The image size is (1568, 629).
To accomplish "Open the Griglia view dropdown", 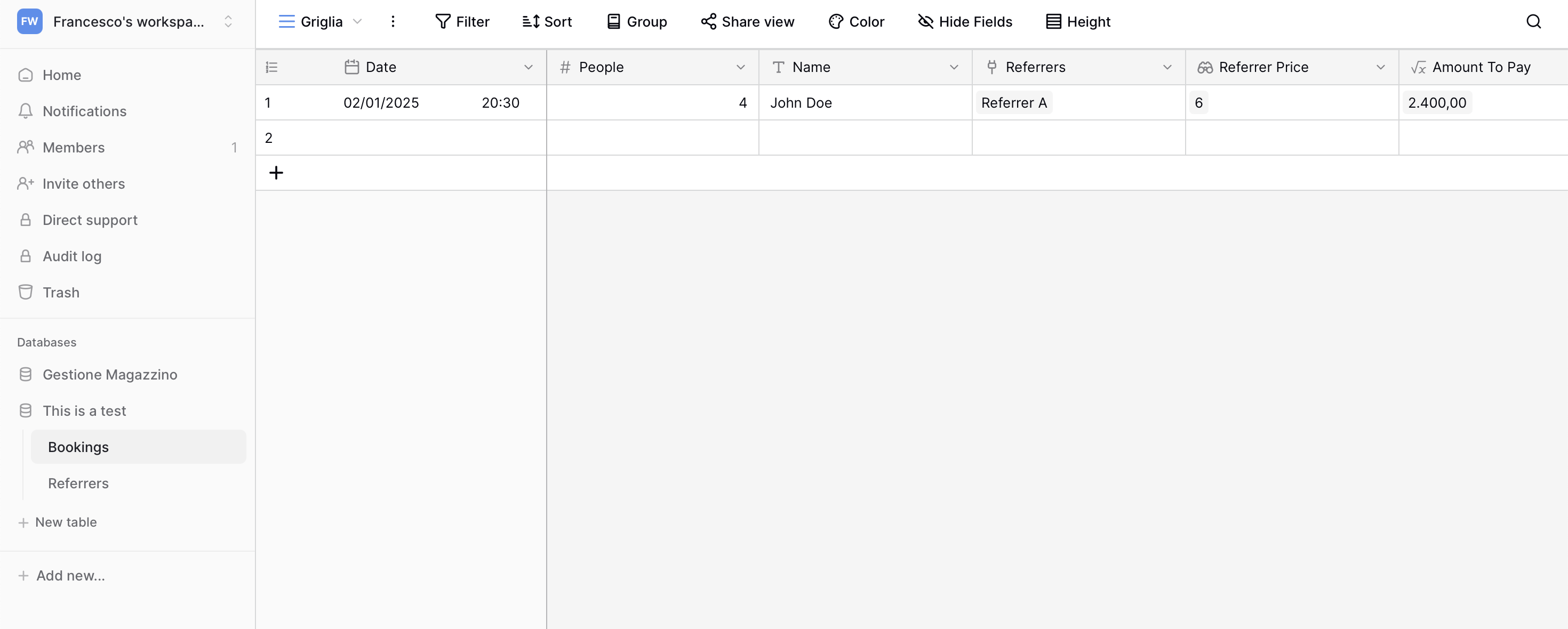I will [x=358, y=21].
